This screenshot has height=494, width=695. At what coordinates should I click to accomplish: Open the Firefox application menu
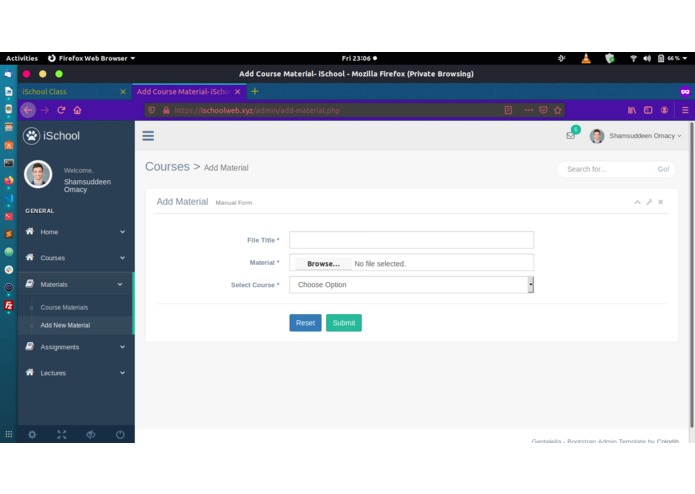pos(685,110)
